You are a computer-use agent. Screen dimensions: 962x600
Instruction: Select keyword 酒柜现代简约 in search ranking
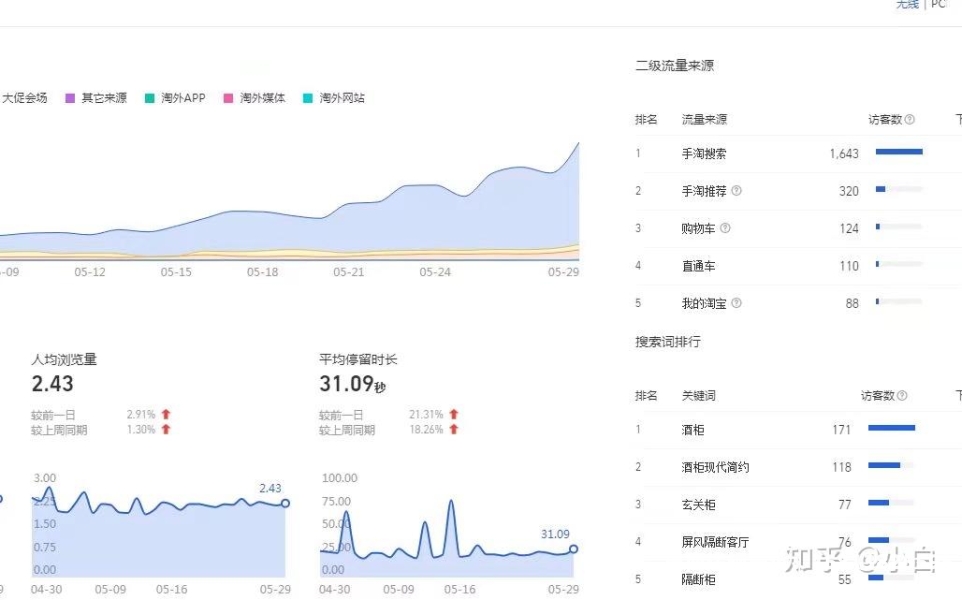pyautogui.click(x=715, y=467)
